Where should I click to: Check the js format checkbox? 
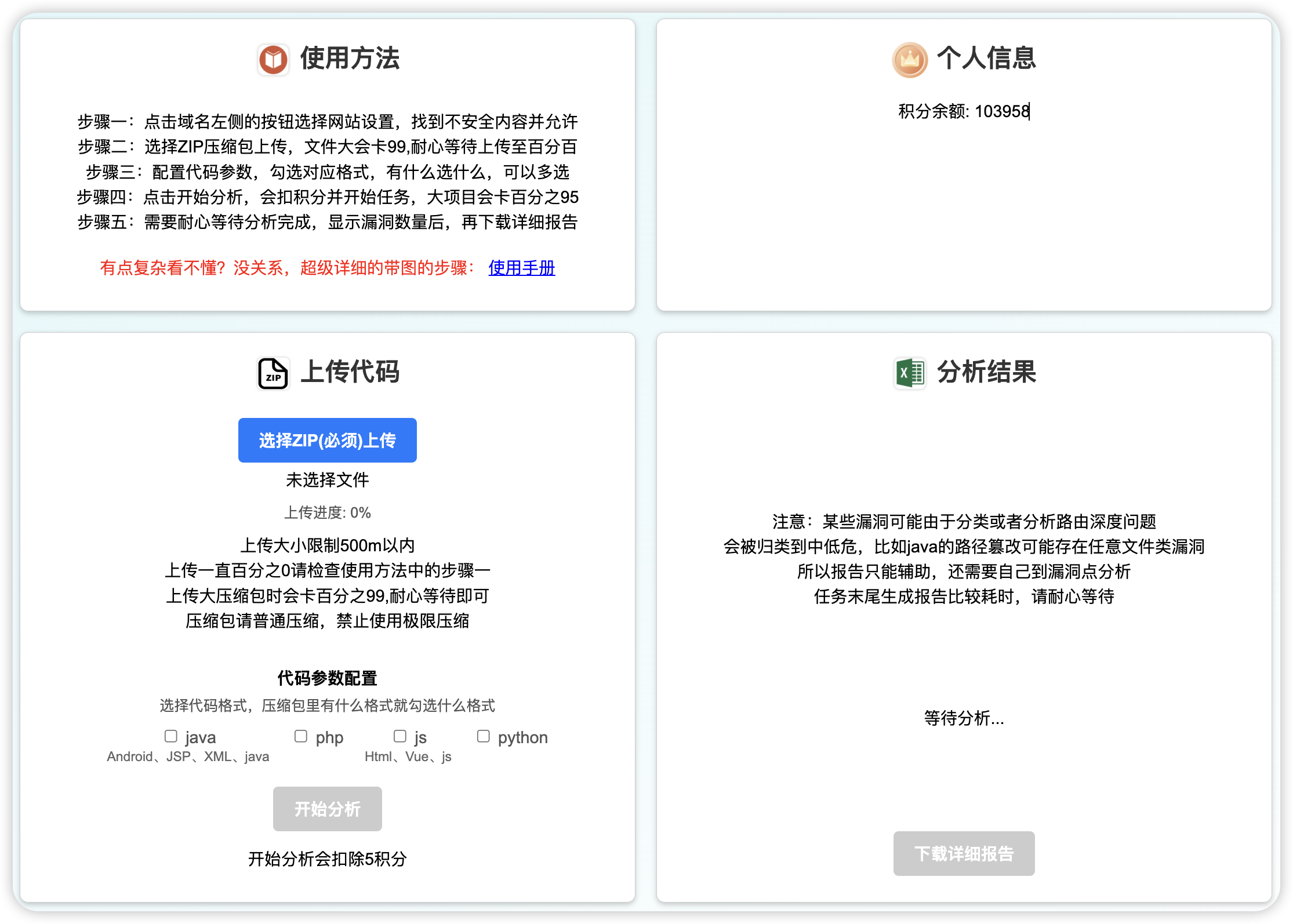point(399,736)
